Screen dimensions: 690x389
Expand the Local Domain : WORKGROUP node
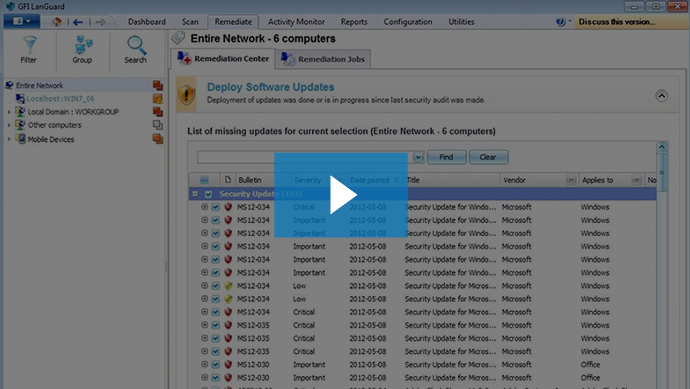[x=9, y=112]
